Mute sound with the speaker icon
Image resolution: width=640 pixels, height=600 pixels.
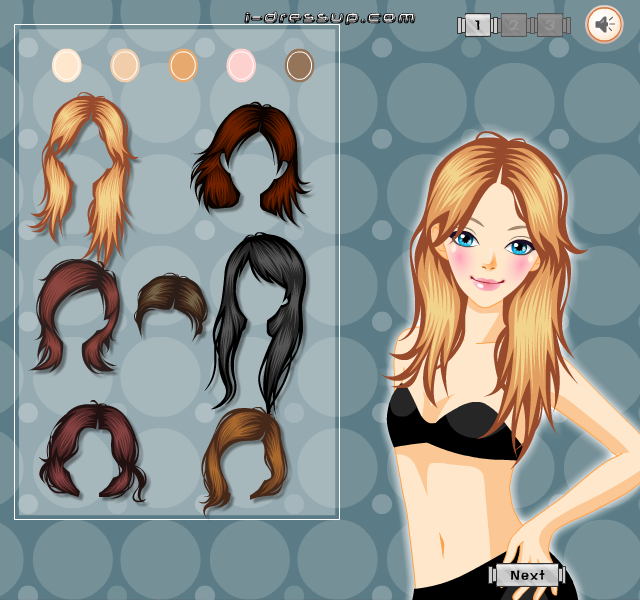click(604, 24)
